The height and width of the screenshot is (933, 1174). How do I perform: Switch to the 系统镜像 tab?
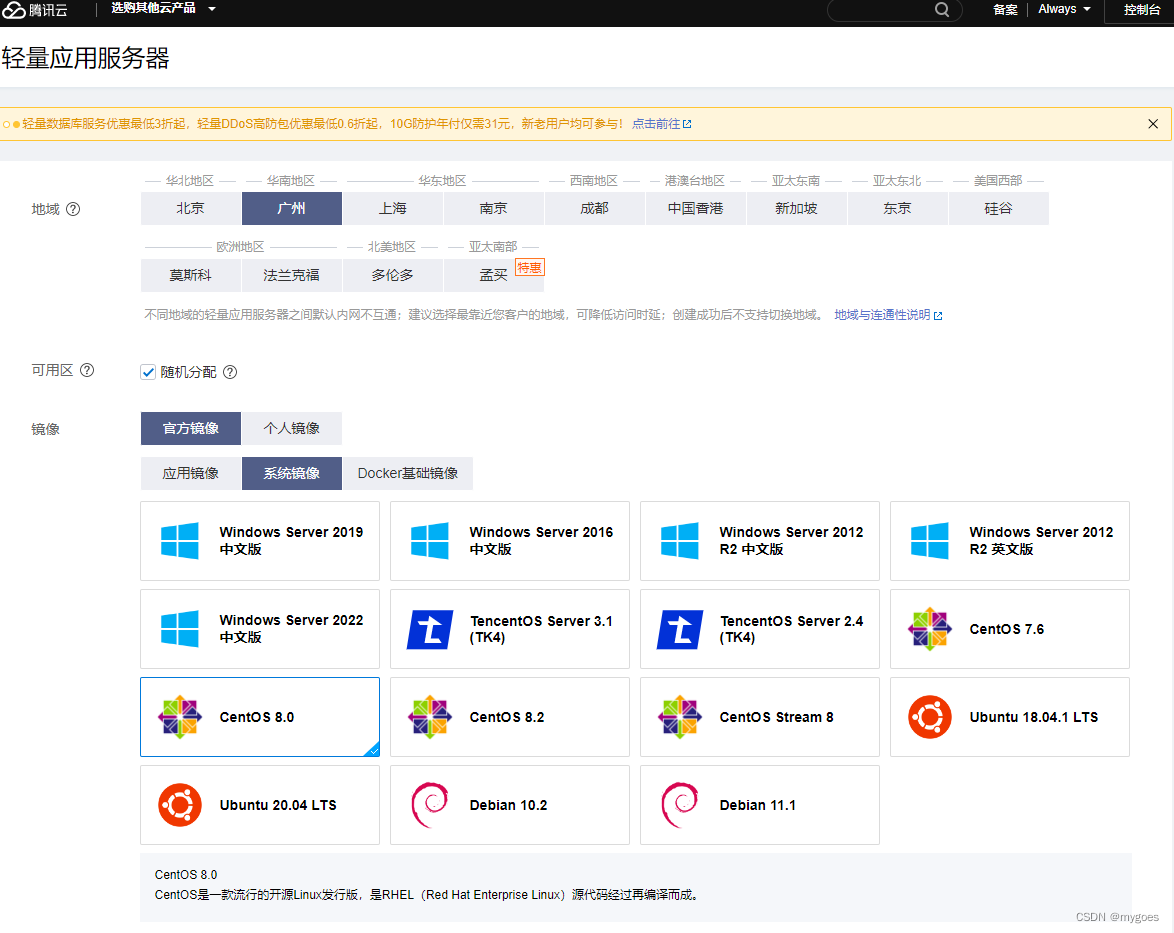(x=292, y=473)
